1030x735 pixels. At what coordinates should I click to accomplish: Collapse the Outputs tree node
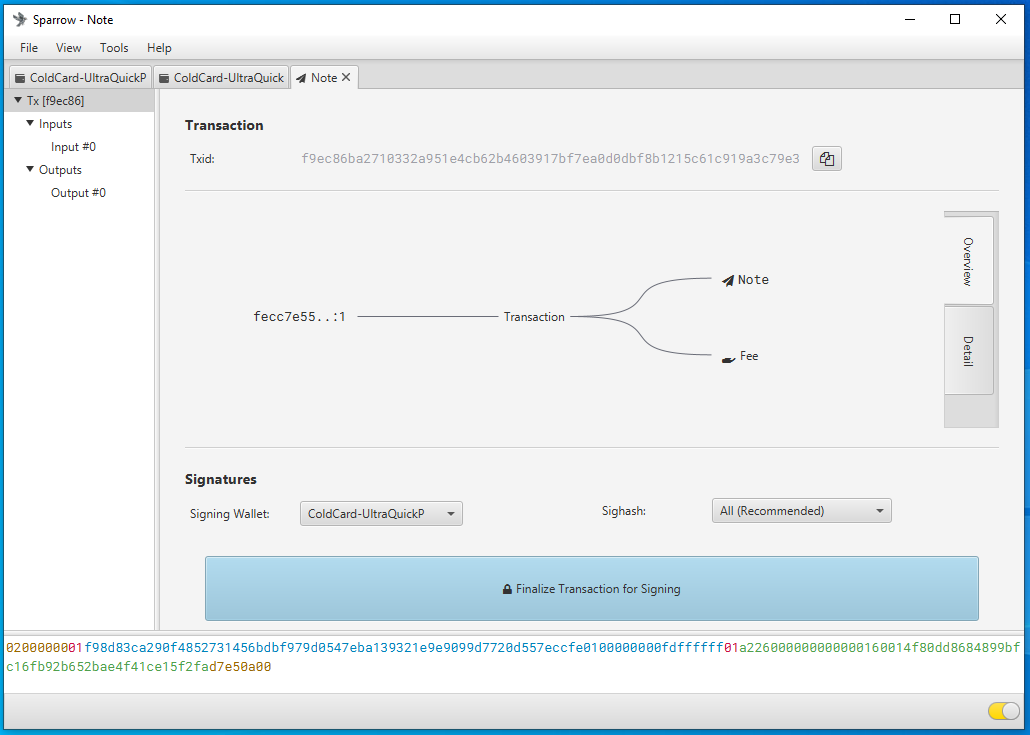tap(30, 169)
